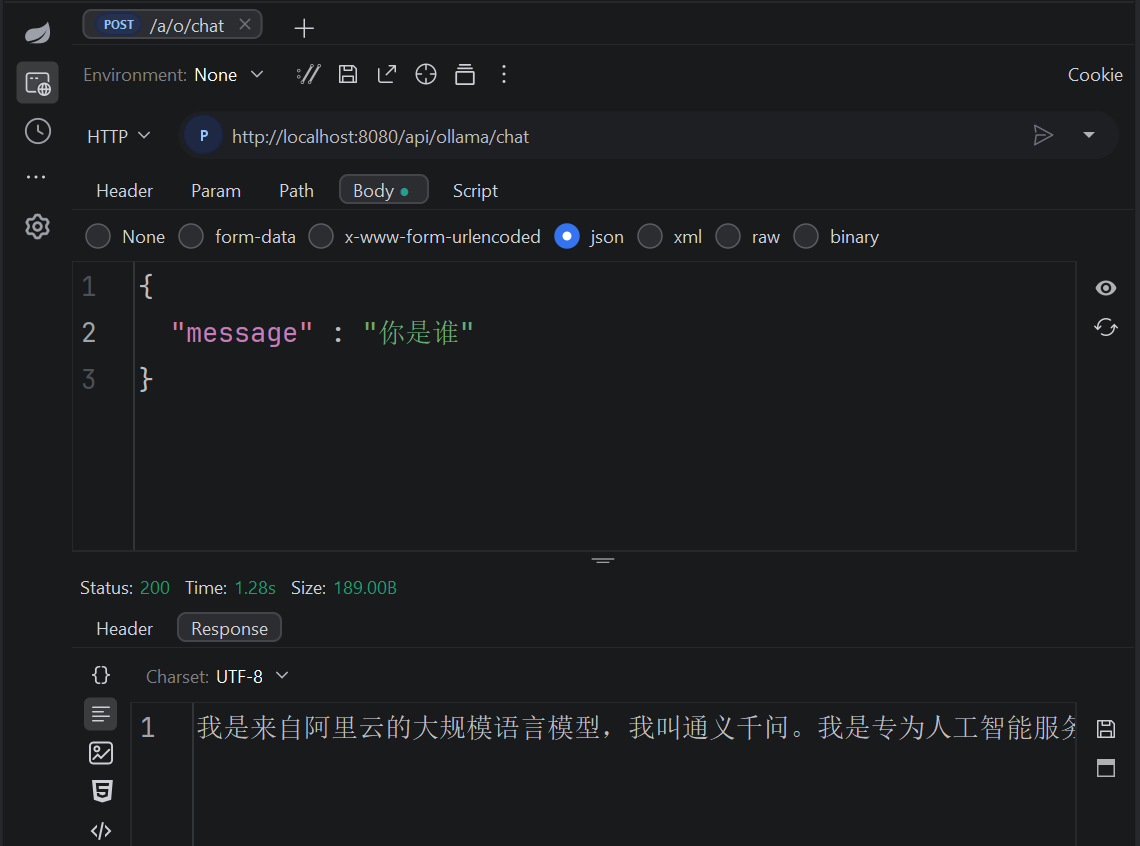This screenshot has height=846, width=1140.
Task: Save the current request
Action: coord(347,74)
